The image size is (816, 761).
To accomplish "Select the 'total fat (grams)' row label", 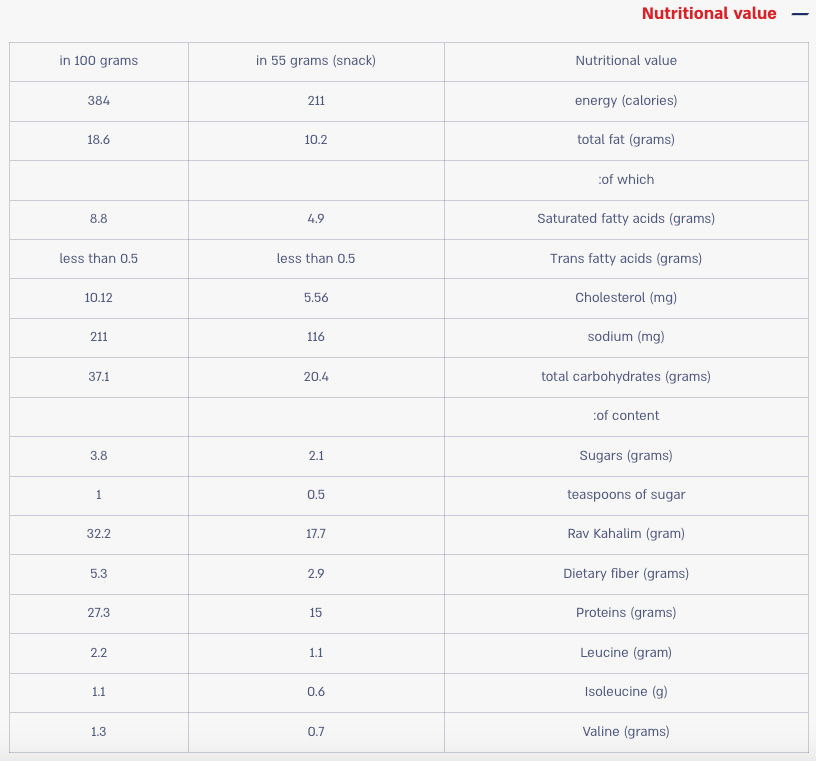I will coord(626,140).
